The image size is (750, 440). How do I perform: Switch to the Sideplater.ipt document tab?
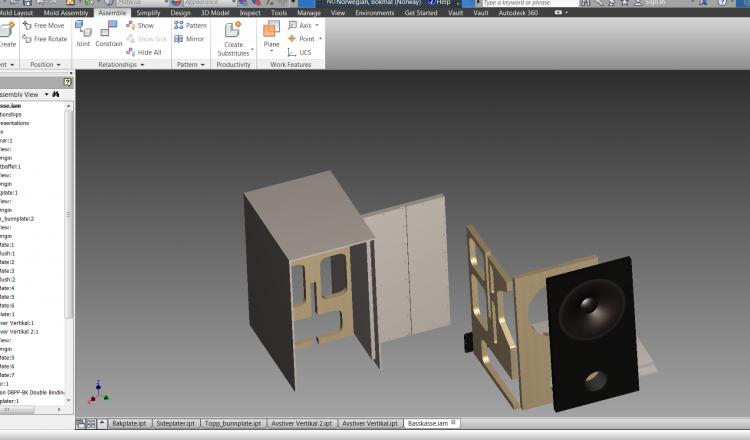pyautogui.click(x=175, y=424)
